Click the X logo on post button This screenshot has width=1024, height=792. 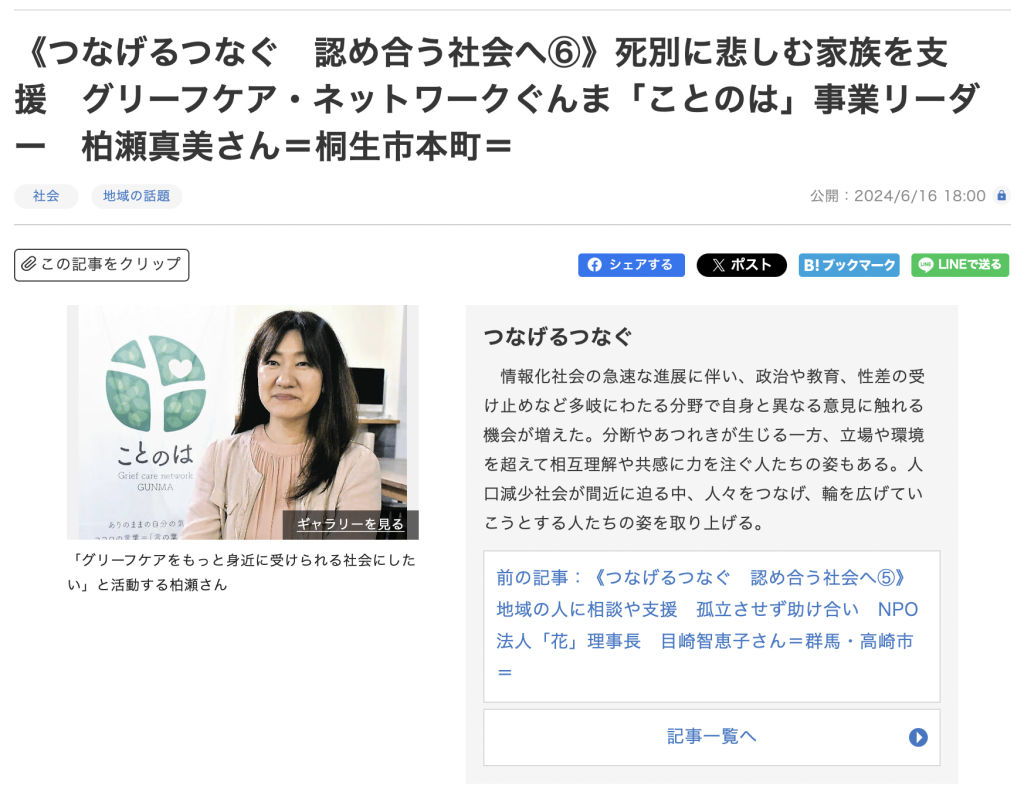[x=718, y=265]
